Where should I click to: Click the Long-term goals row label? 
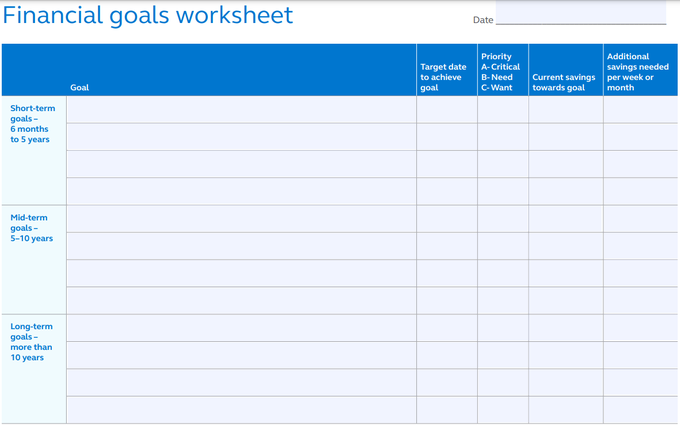coord(32,342)
